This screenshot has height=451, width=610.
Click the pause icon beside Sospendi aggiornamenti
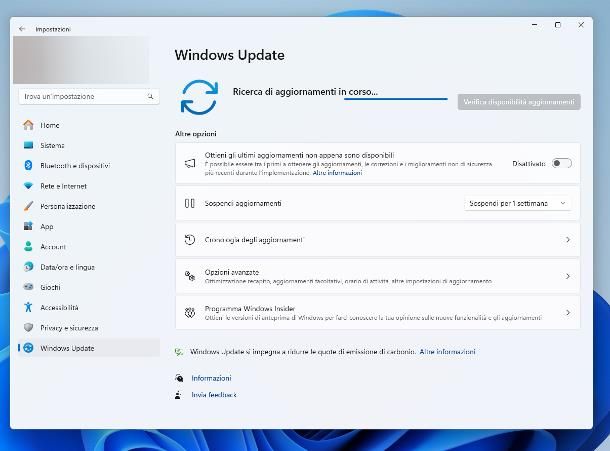(189, 203)
